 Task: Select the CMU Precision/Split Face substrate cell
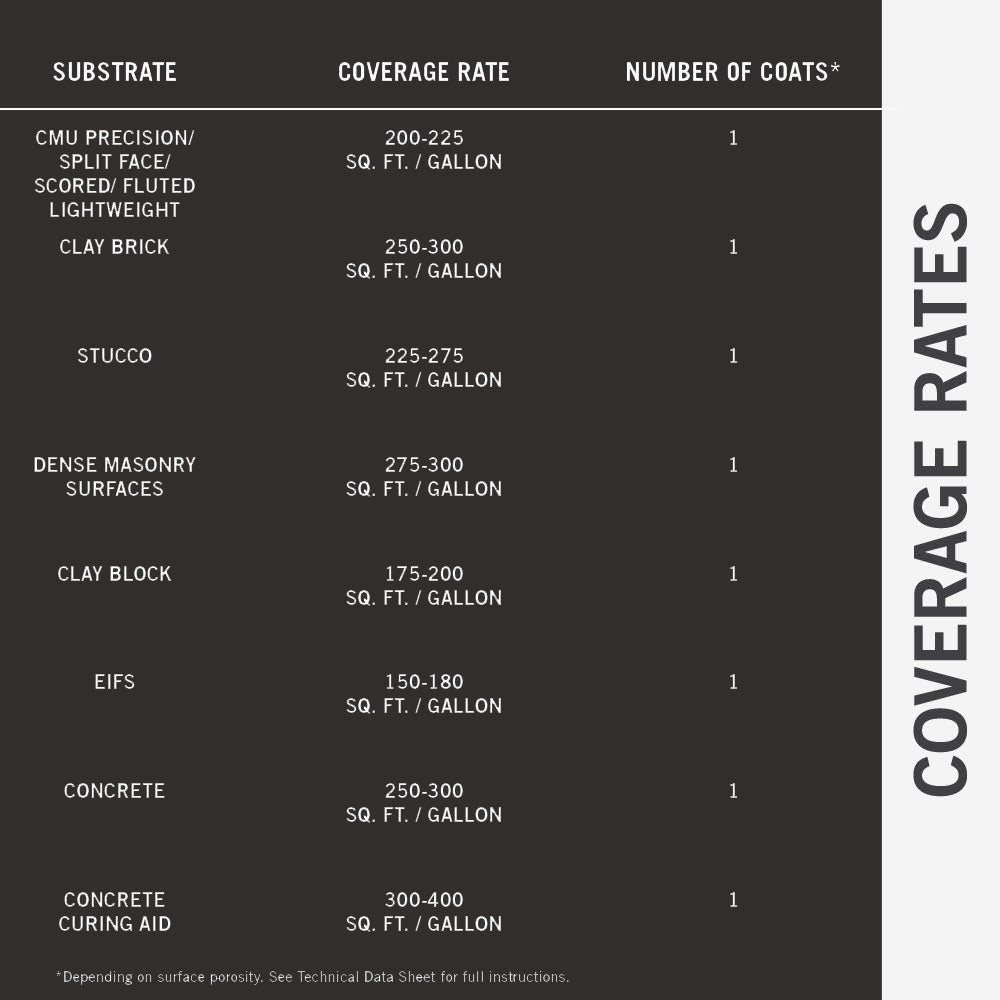114,174
